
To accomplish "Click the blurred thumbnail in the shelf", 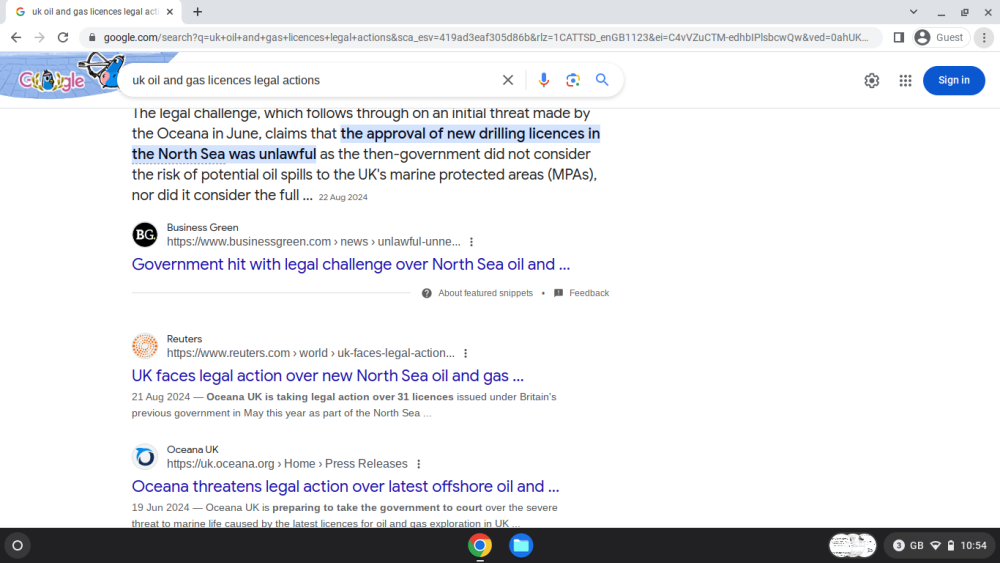I will click(852, 546).
